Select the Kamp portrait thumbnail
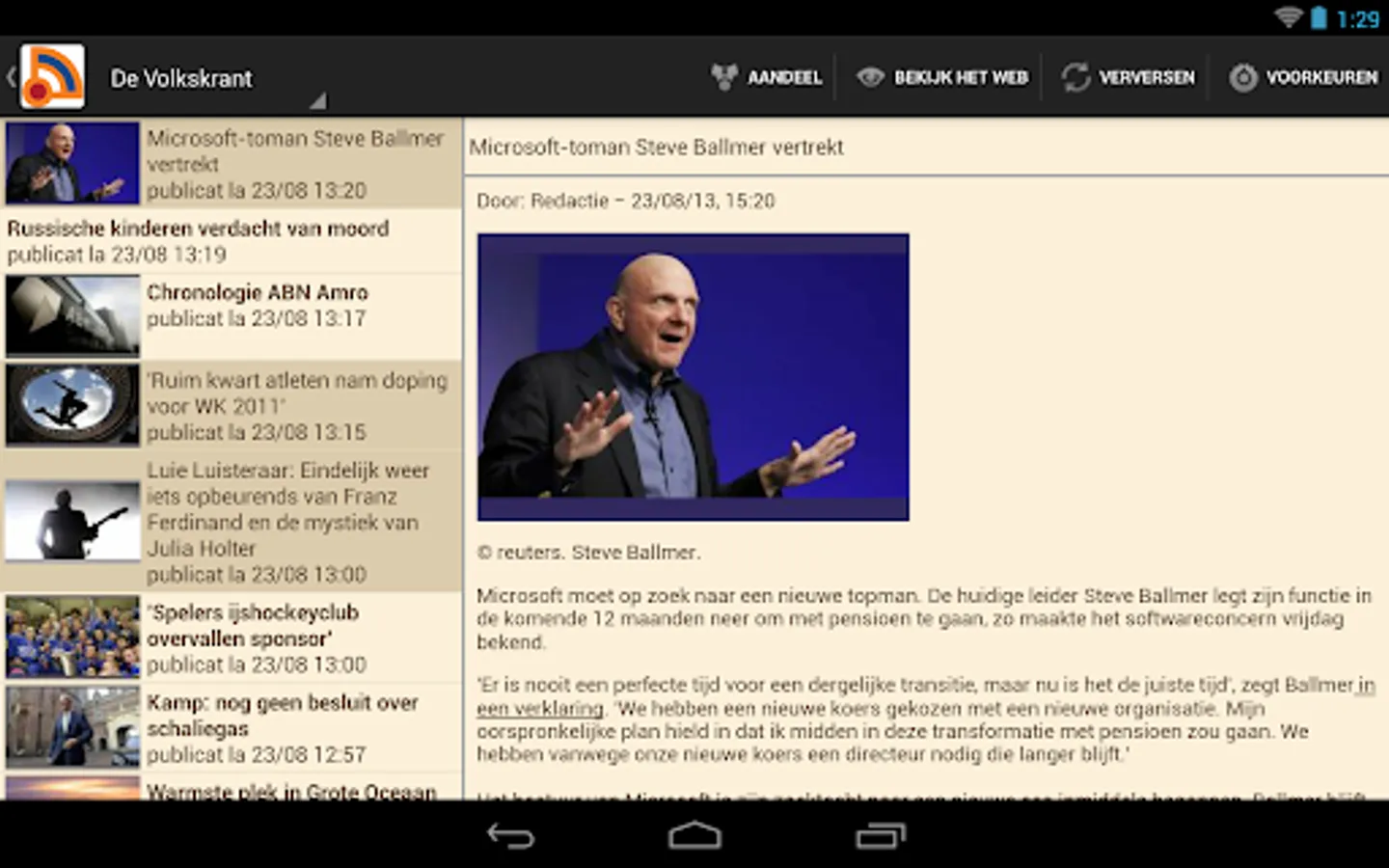Screen dimensions: 1389x868 tap(72, 727)
